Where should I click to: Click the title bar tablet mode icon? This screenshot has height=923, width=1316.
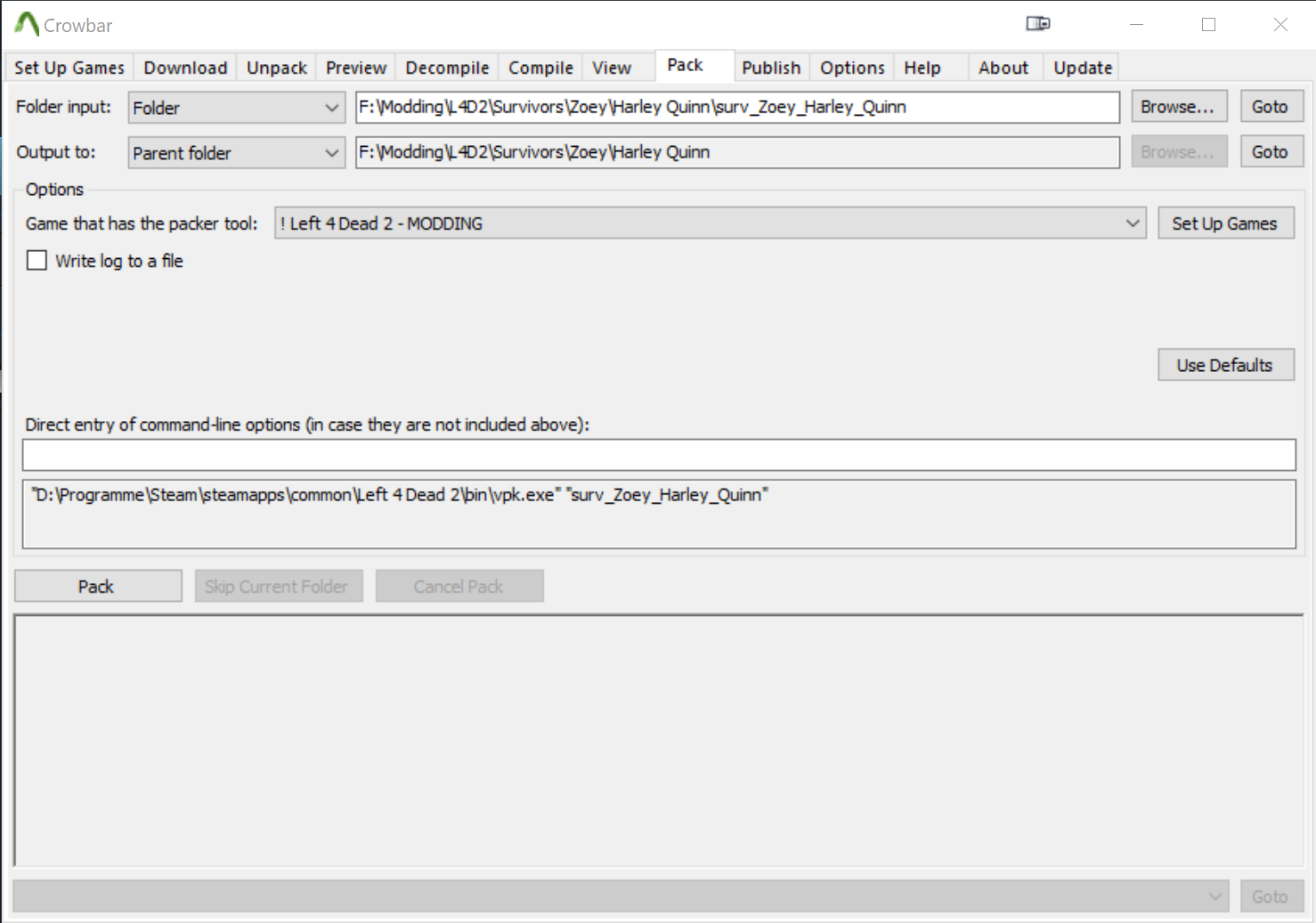coord(1038,24)
